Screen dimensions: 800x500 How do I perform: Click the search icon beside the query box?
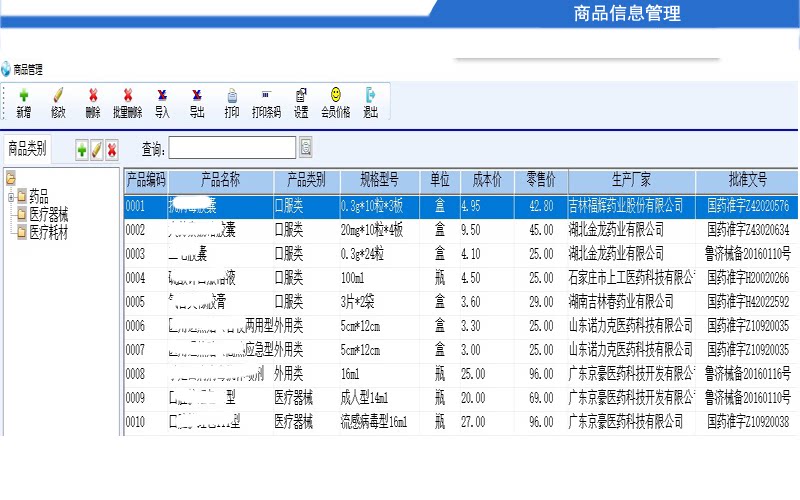click(x=306, y=147)
